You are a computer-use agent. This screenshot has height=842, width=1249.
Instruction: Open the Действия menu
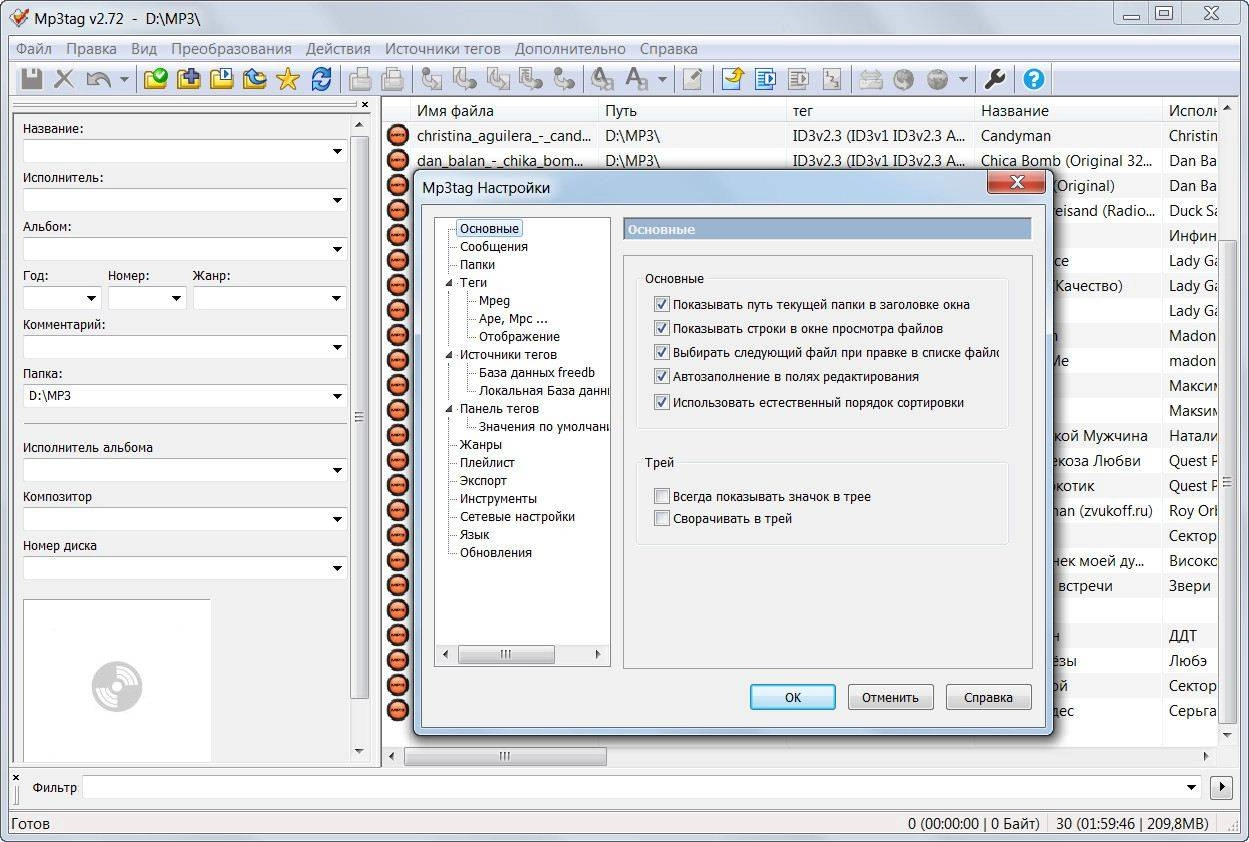(338, 48)
